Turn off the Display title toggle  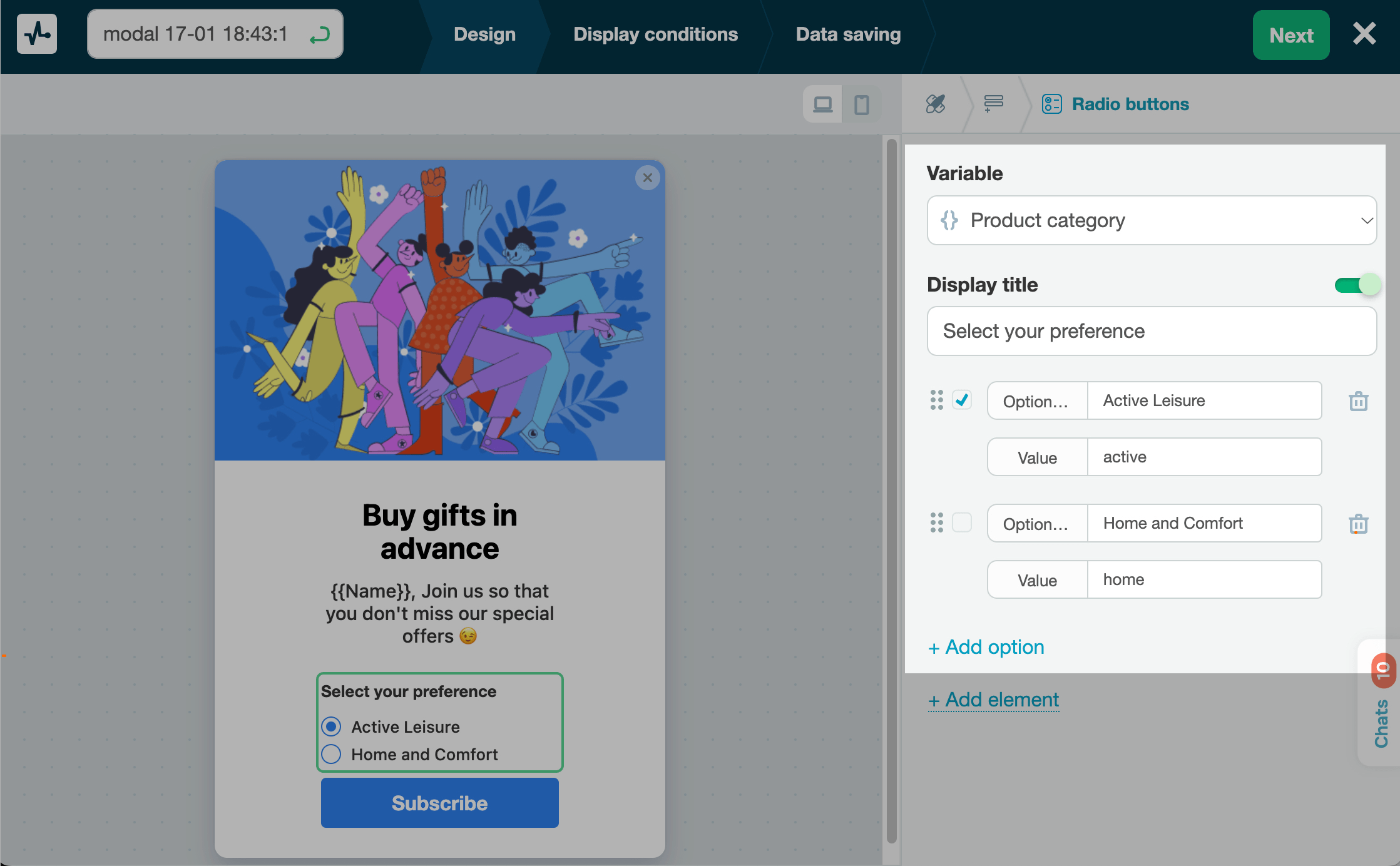pos(1356,285)
